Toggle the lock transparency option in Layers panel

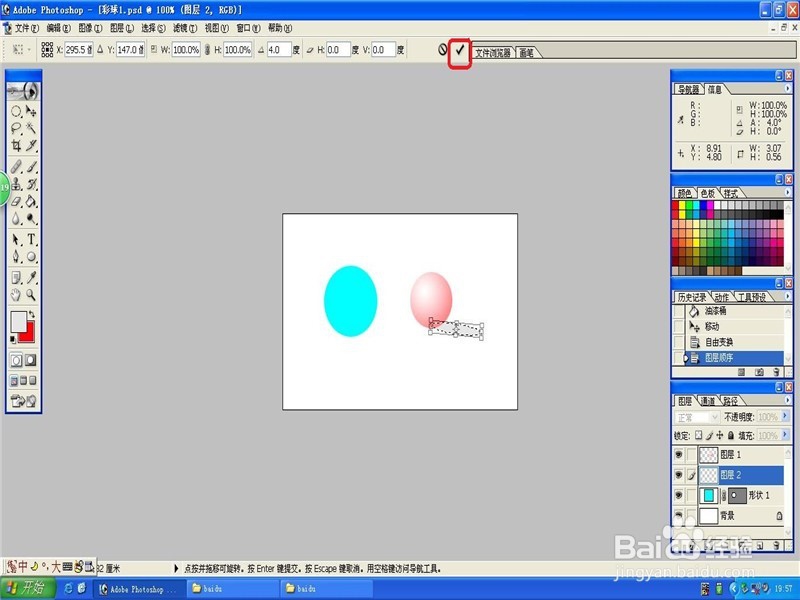point(699,435)
